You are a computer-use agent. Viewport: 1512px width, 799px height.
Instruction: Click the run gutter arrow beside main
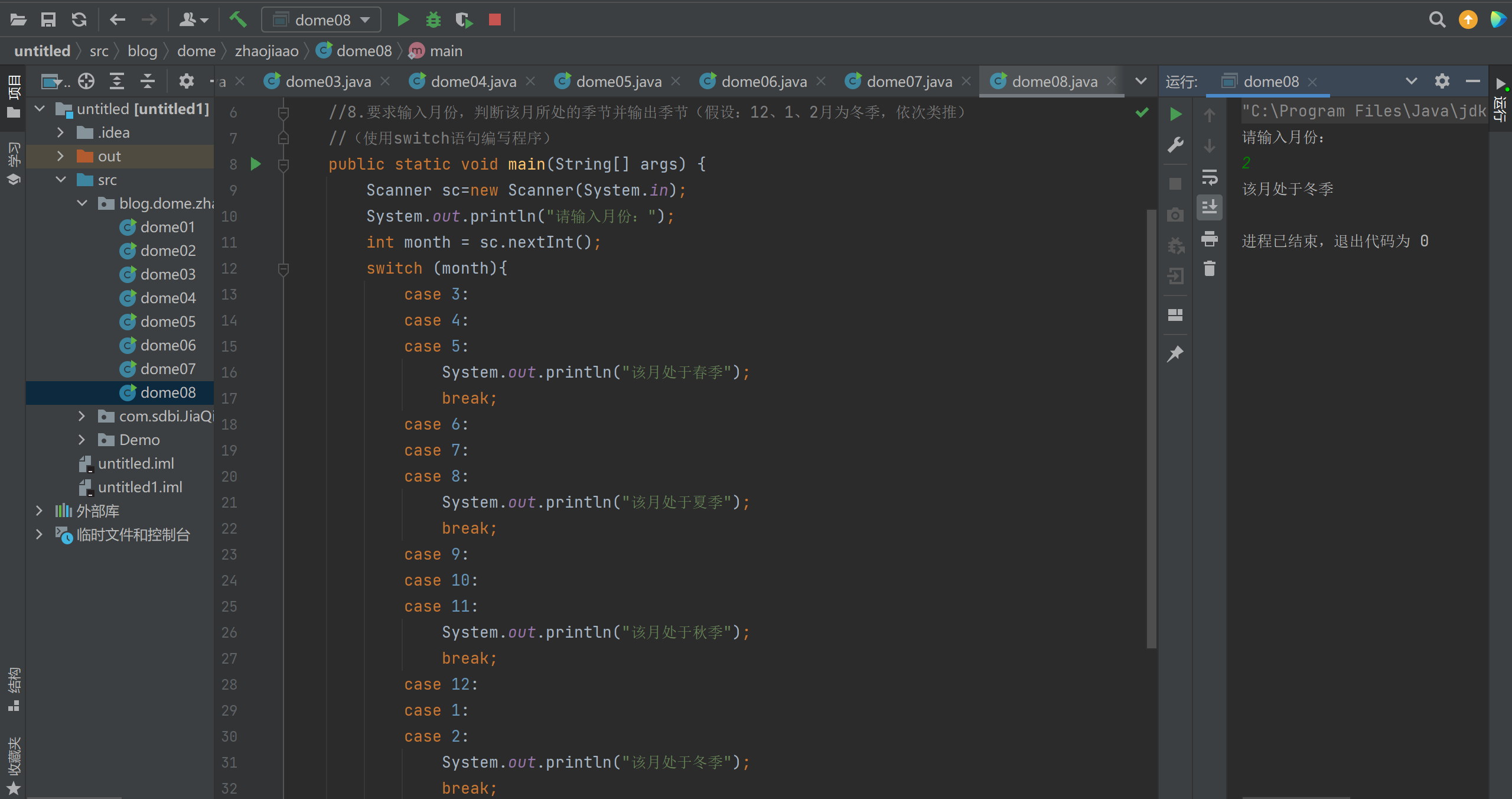(256, 164)
